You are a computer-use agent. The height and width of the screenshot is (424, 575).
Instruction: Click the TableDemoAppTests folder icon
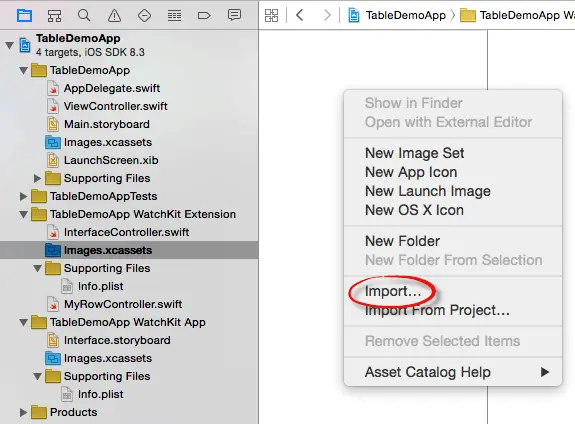(x=39, y=196)
